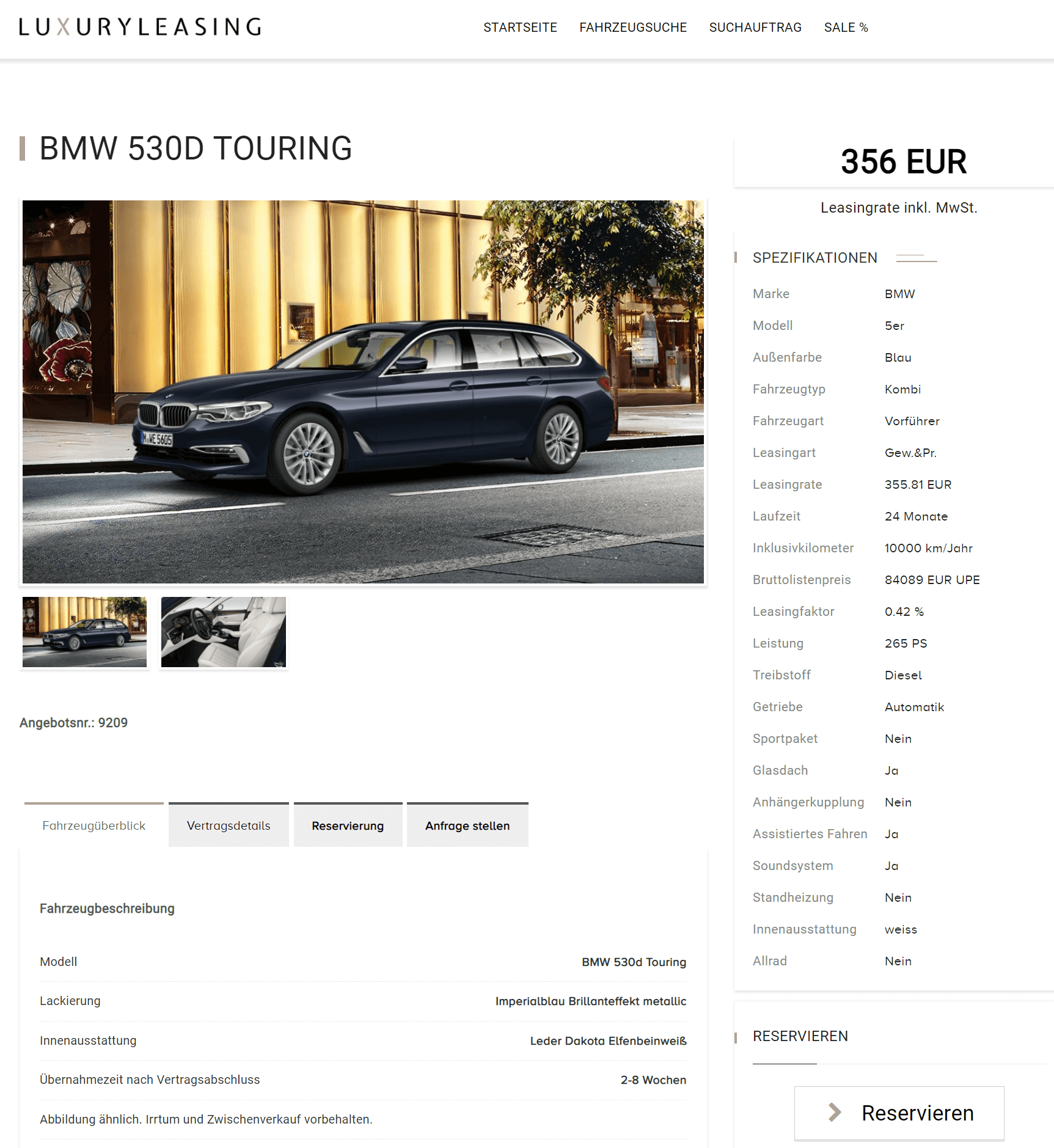Open the SUCHAUFTRAG navigation link

(755, 27)
